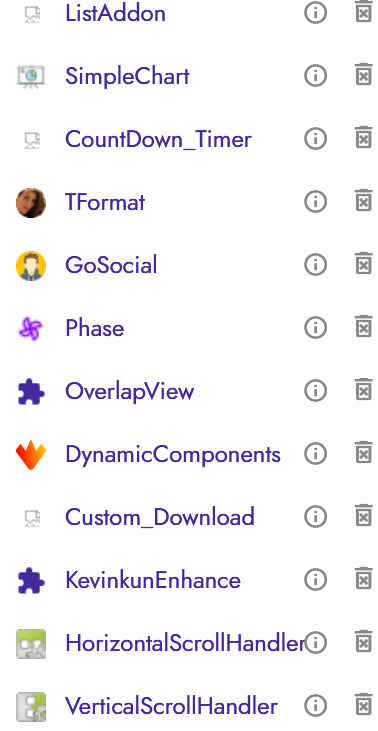Select the Phase extension name
378x731 pixels.
point(95,328)
